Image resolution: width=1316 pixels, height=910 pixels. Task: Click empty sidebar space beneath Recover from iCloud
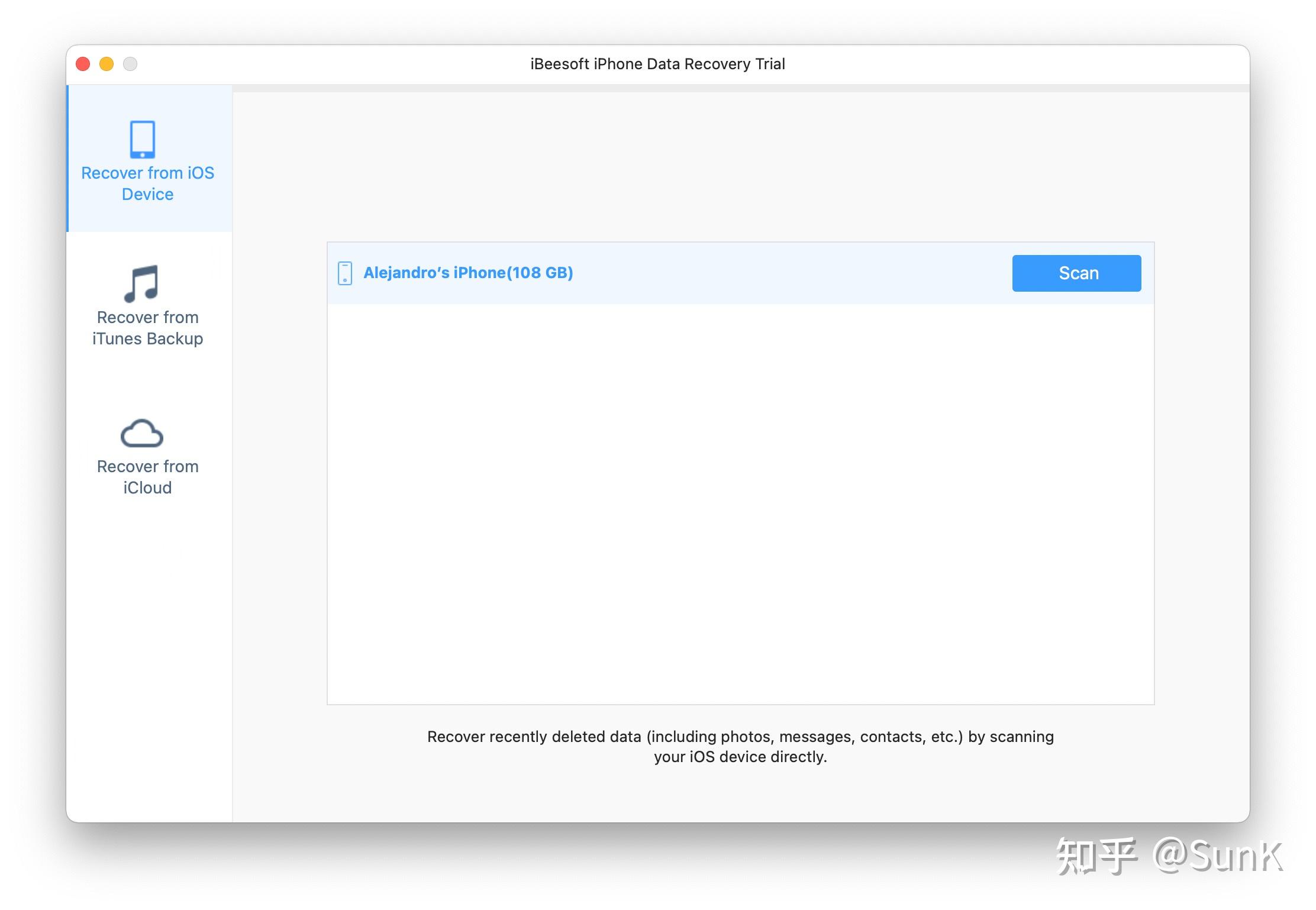[x=148, y=651]
